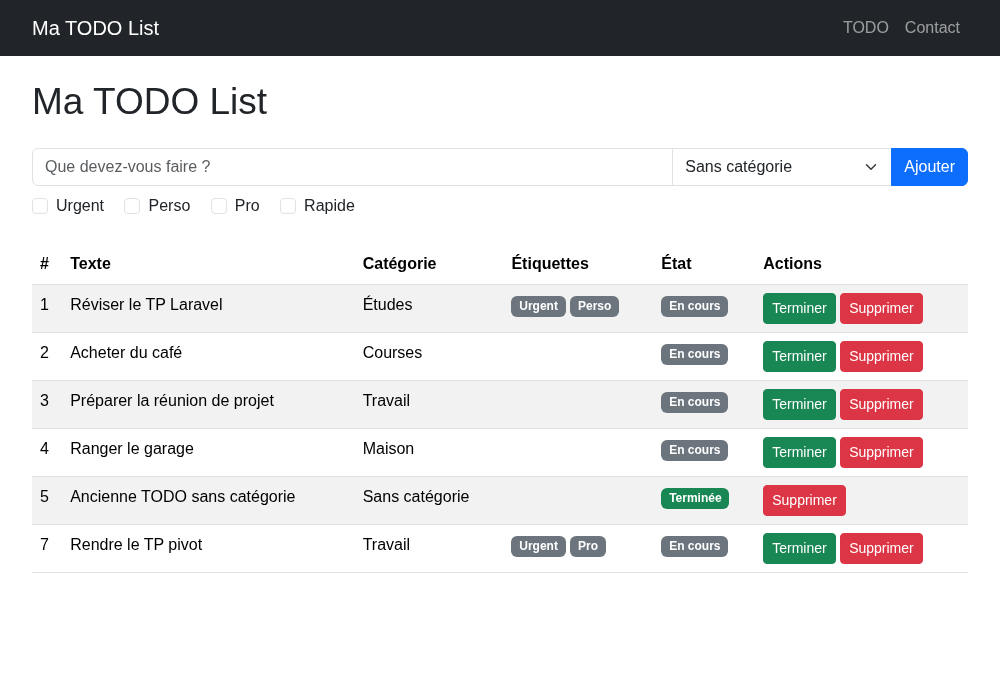Select the 'Acheter du café' text
1000x700 pixels.
click(x=126, y=353)
